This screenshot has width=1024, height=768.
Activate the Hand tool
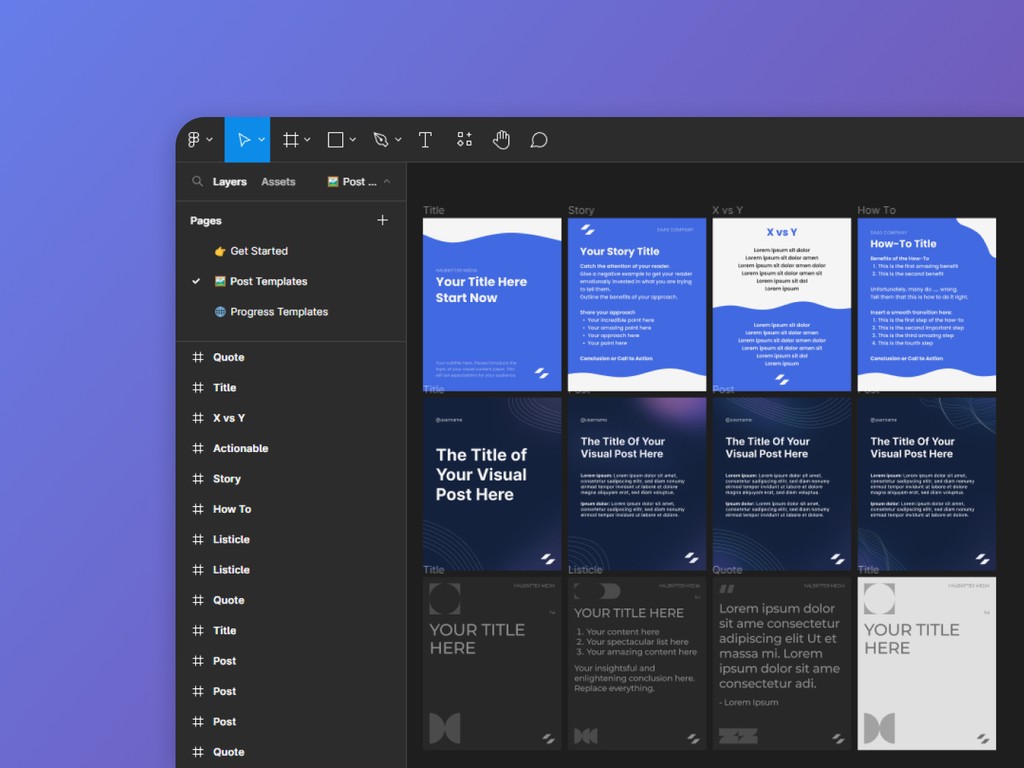coord(501,139)
